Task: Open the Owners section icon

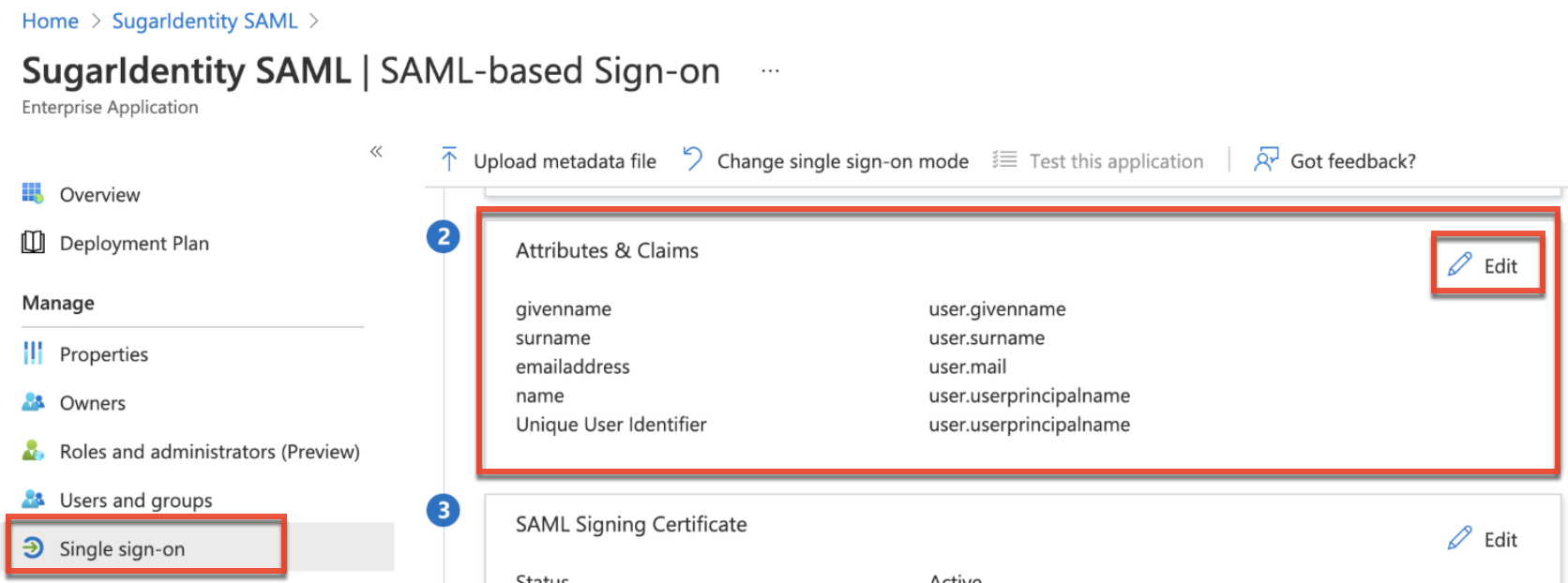Action: tap(33, 402)
